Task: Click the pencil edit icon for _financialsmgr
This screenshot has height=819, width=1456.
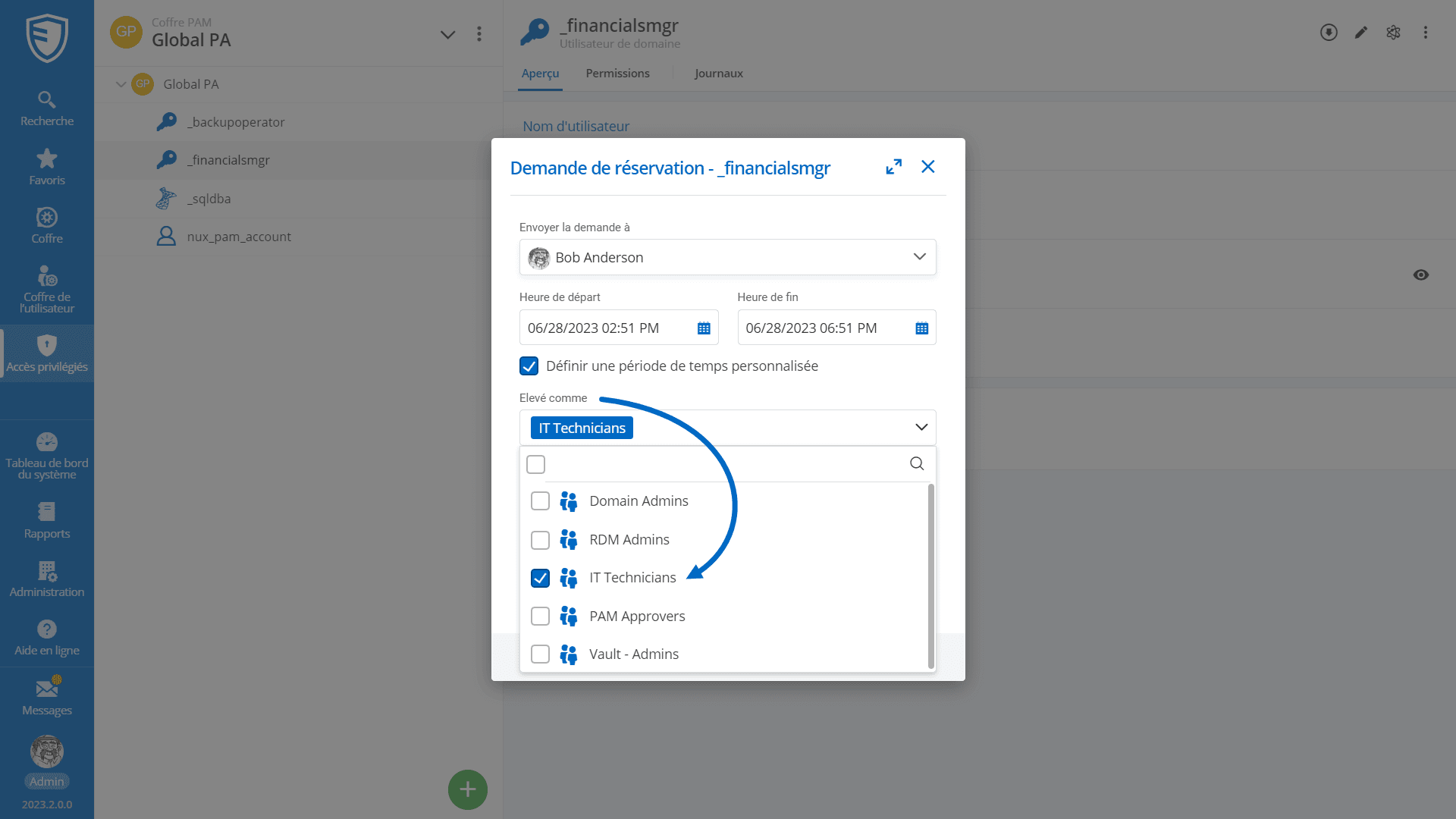Action: pos(1361,33)
